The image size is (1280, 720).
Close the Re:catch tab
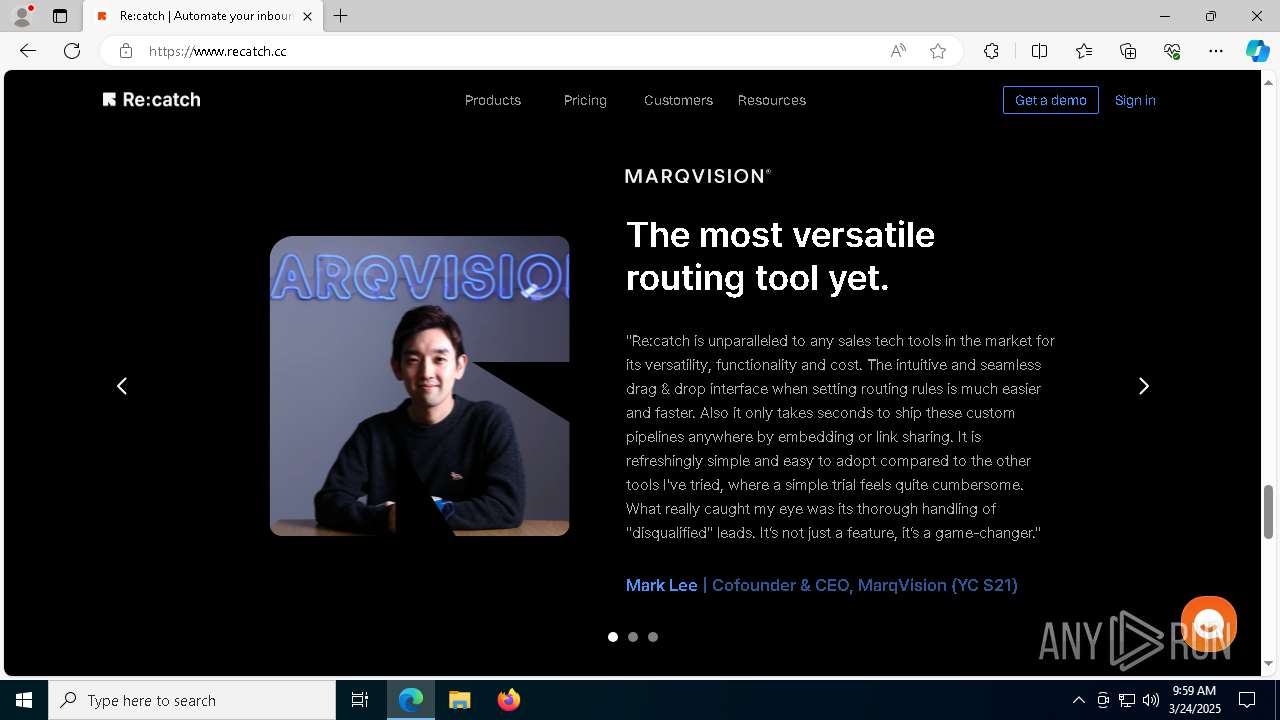coord(307,16)
